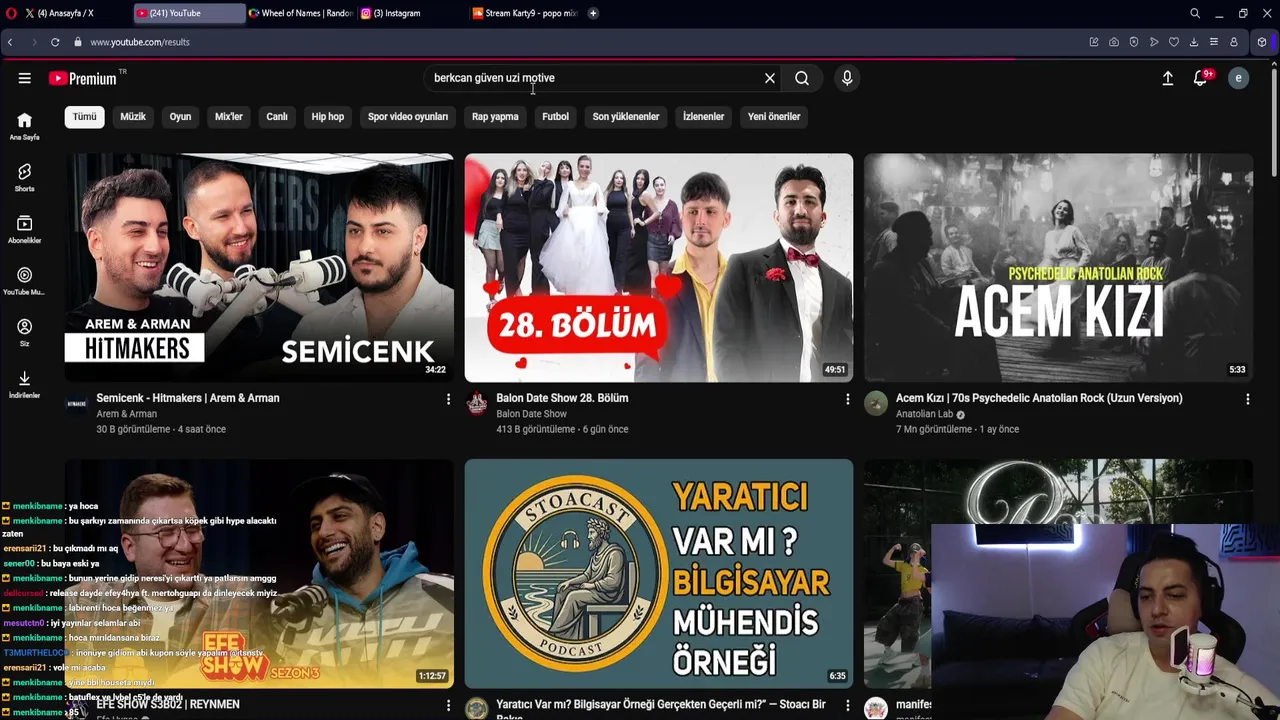Select the Son yüklenenler chip
Screen dimensions: 1280x720
626,116
